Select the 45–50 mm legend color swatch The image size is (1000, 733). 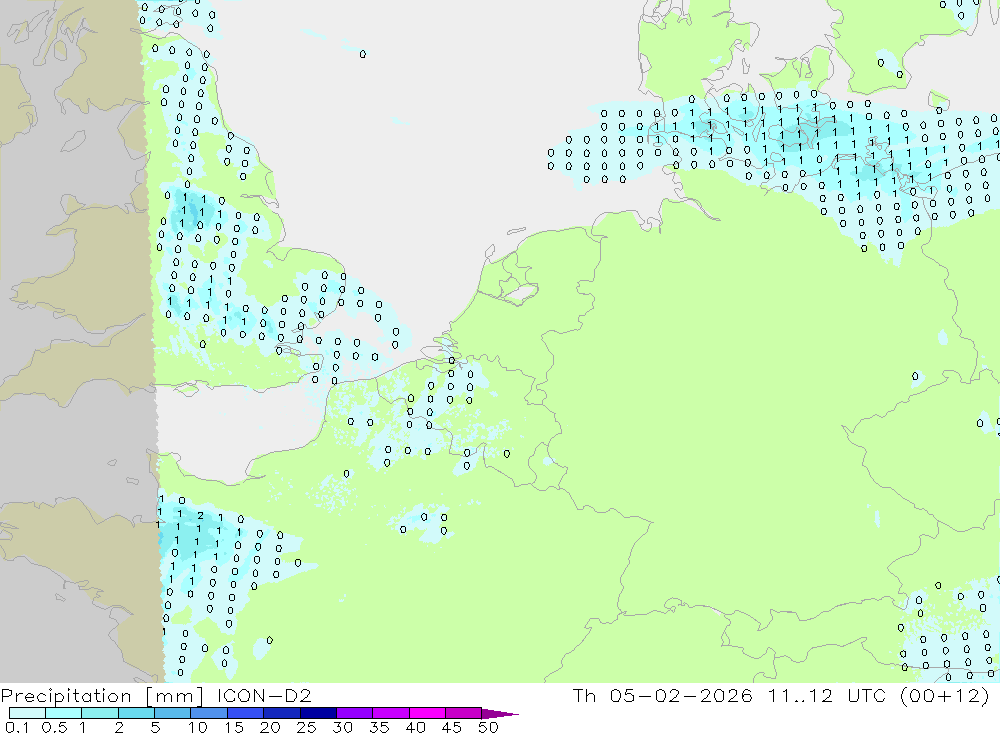[463, 713]
